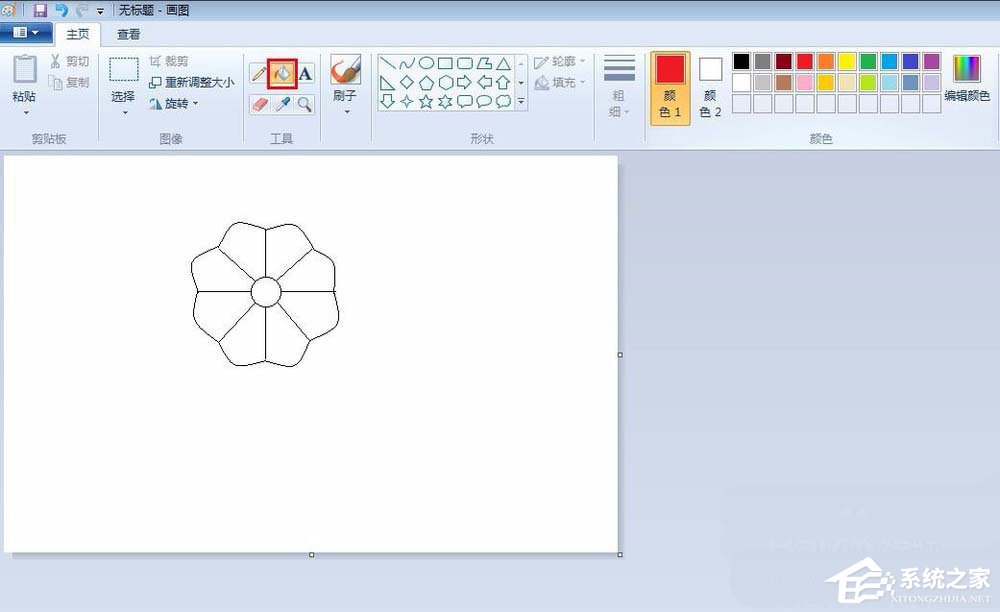Open the 旋转 rotate dropdown

(x=174, y=103)
